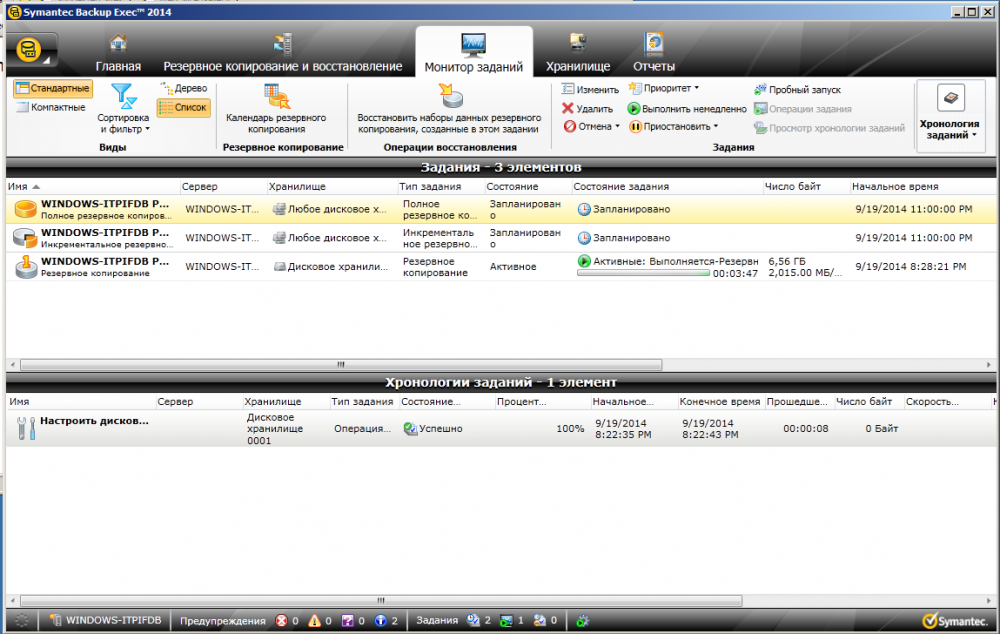Click the purple question alerts icon
Screen dimensions: 1000x634
348,621
